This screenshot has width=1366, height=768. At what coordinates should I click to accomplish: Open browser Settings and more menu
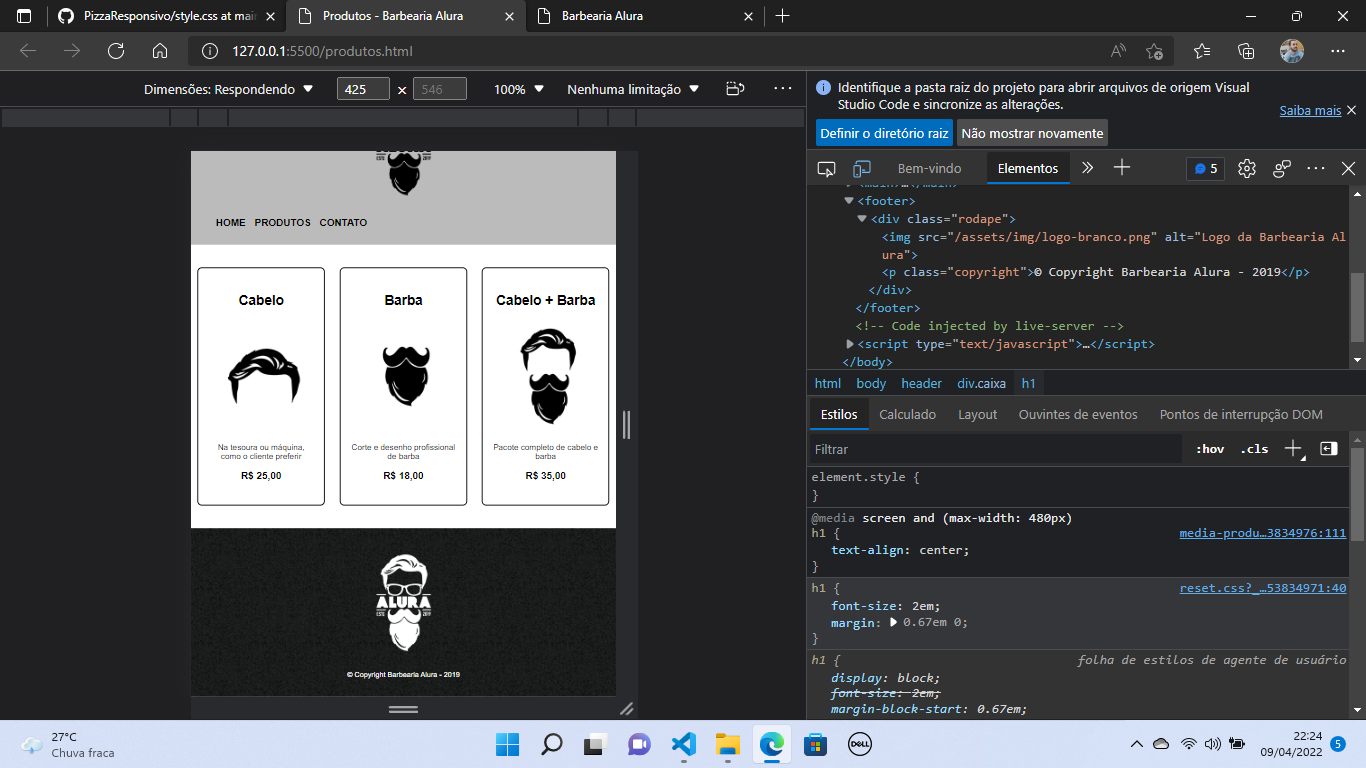(x=1338, y=51)
